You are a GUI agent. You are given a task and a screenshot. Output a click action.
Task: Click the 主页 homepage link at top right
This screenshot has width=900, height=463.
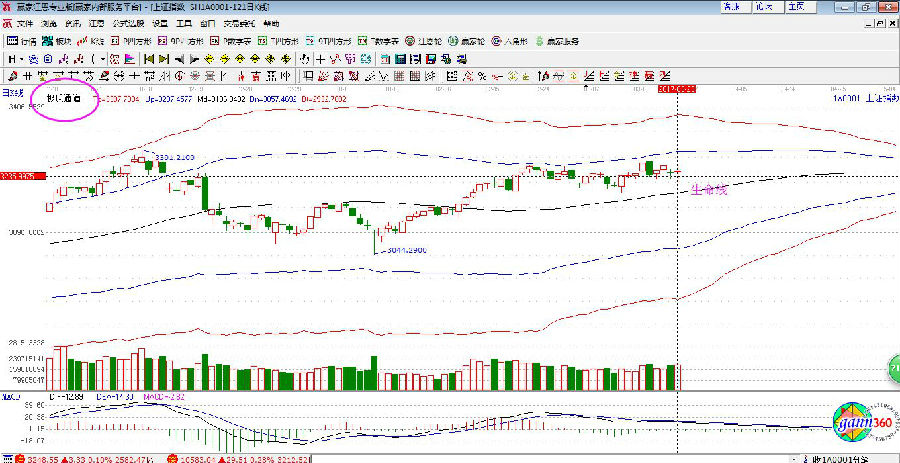(x=796, y=6)
